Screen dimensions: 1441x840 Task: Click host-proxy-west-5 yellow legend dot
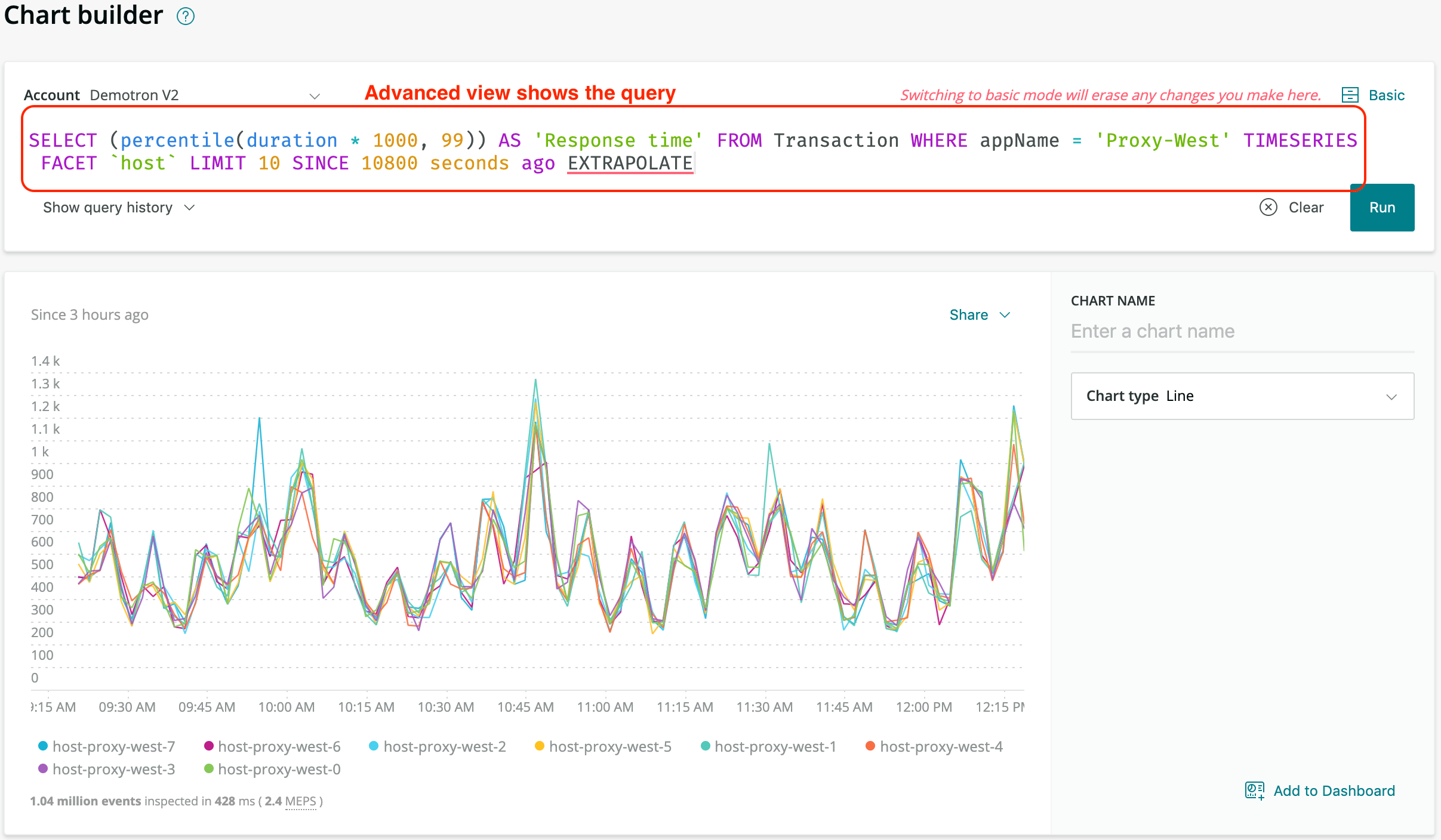tap(539, 746)
